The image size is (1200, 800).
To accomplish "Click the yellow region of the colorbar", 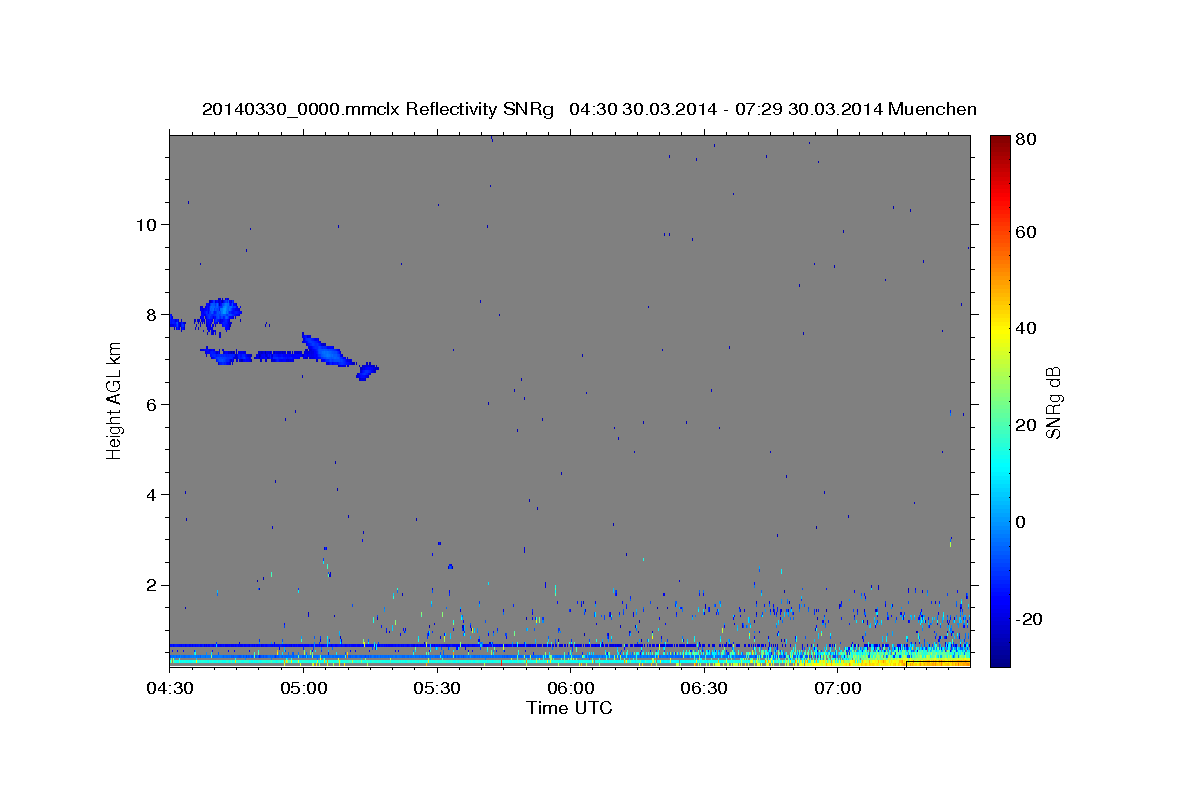I will click(1000, 330).
